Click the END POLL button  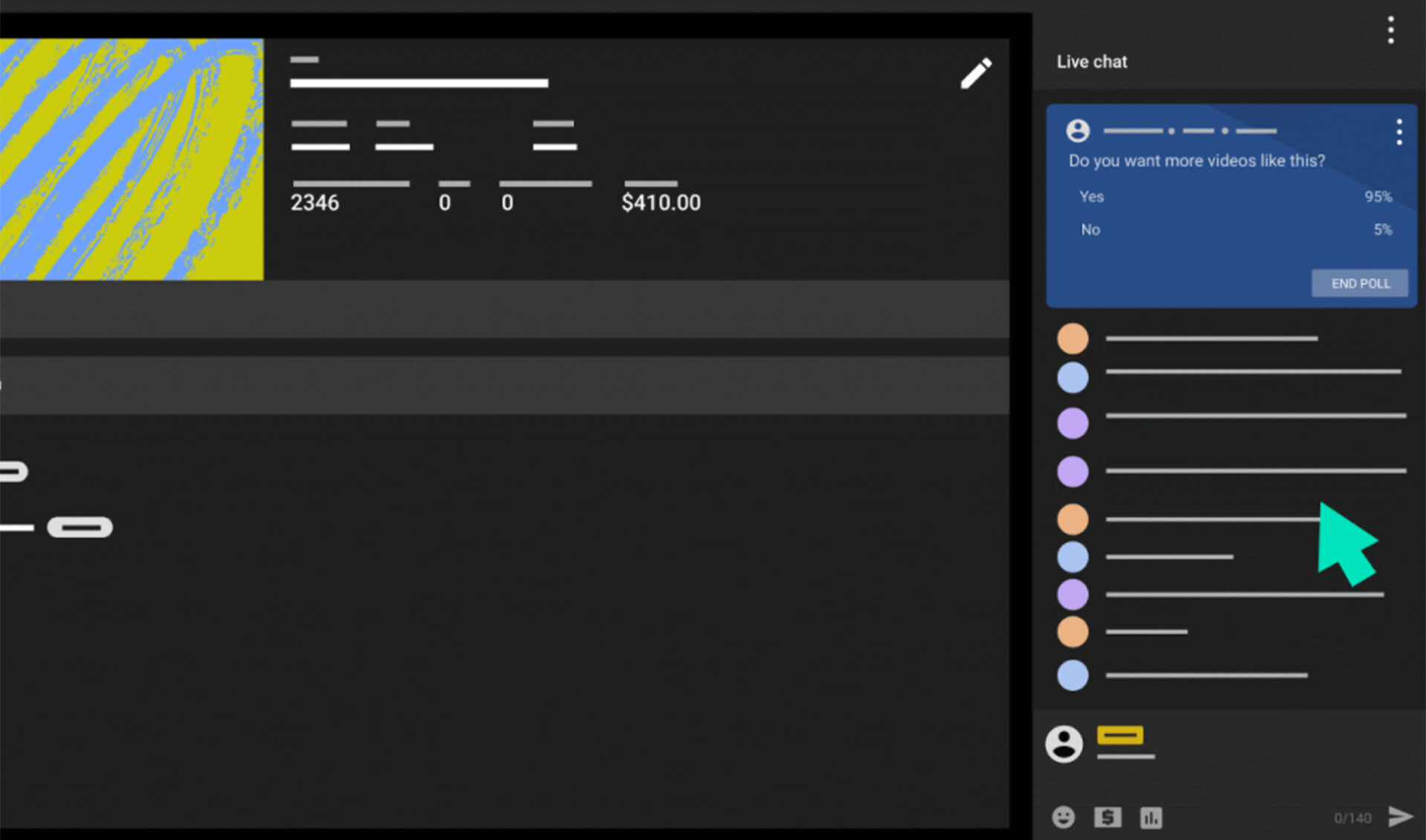coord(1359,283)
